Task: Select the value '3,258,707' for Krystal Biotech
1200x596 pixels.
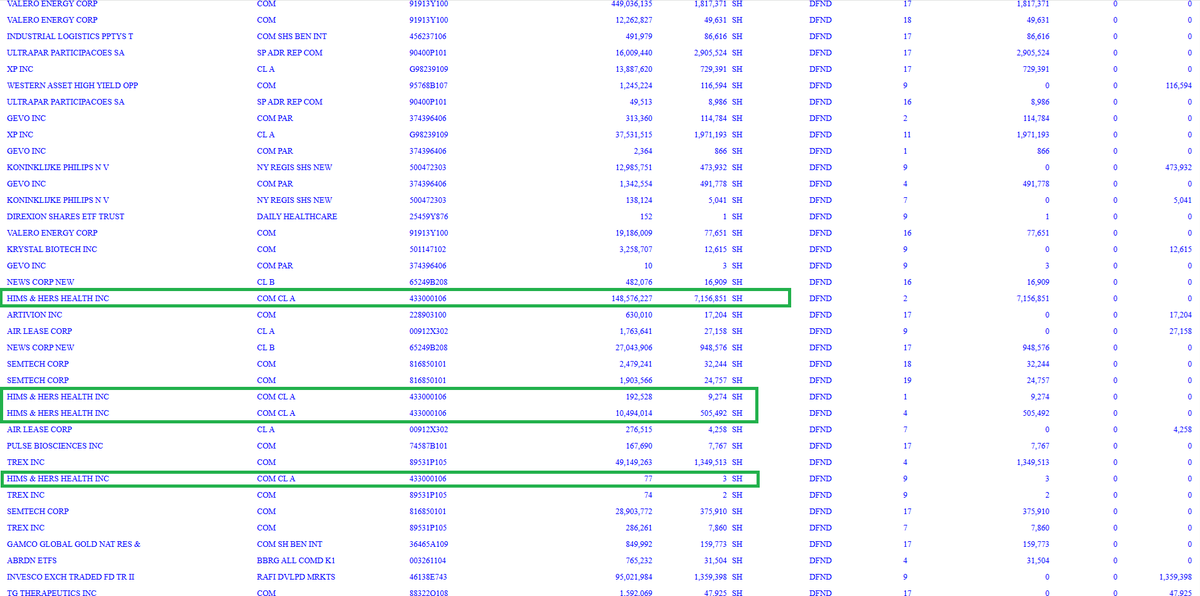Action: click(x=635, y=249)
